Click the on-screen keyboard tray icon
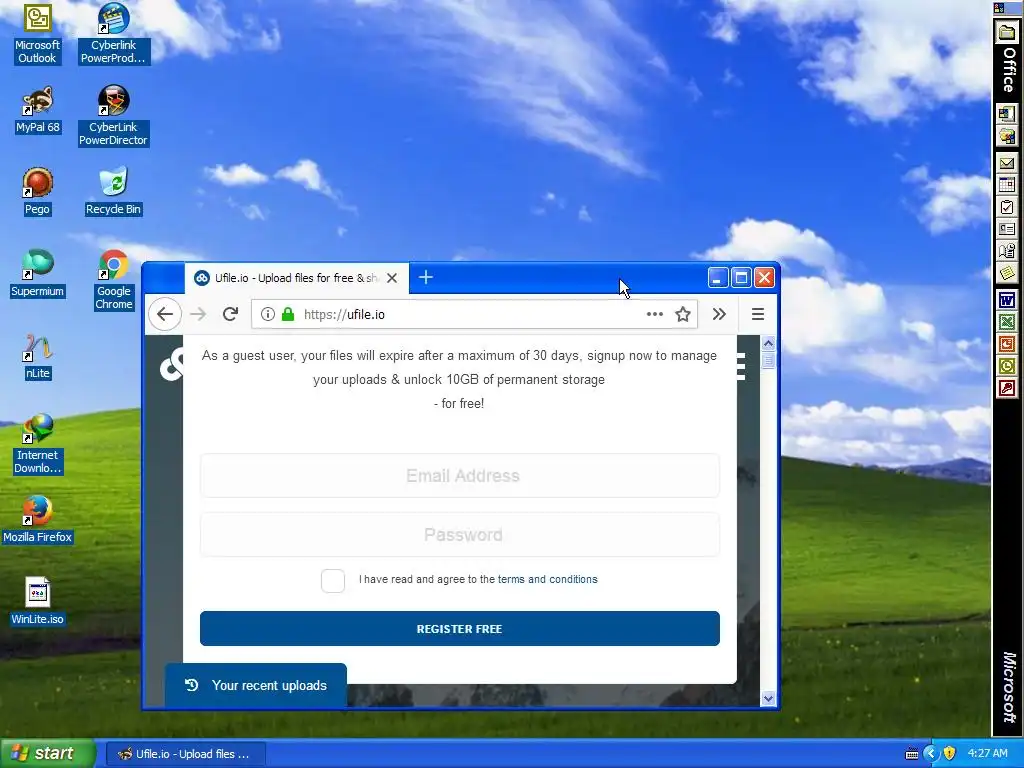Image resolution: width=1024 pixels, height=768 pixels. click(x=912, y=754)
